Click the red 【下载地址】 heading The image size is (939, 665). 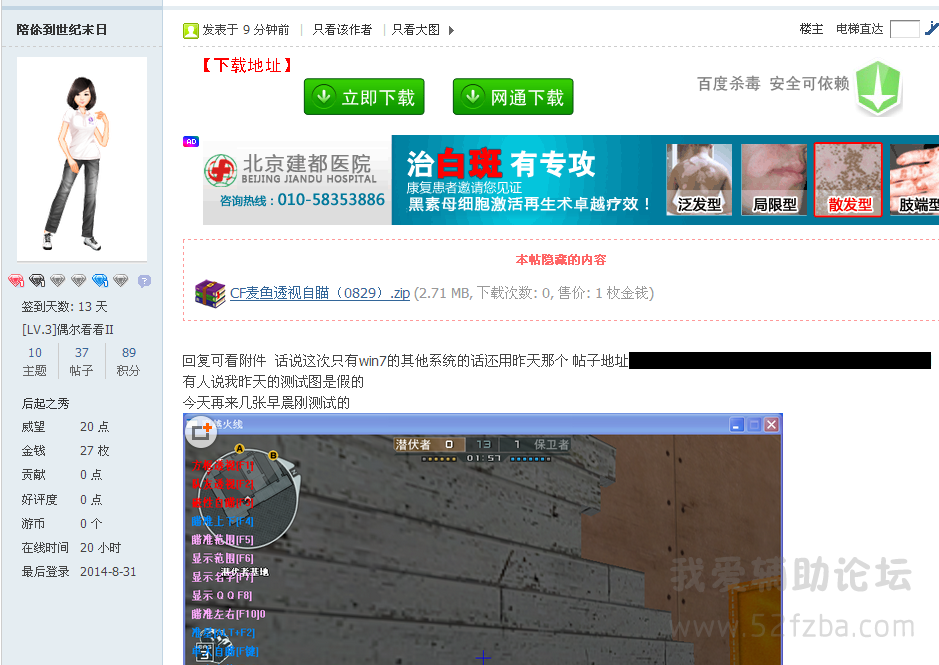pos(247,65)
